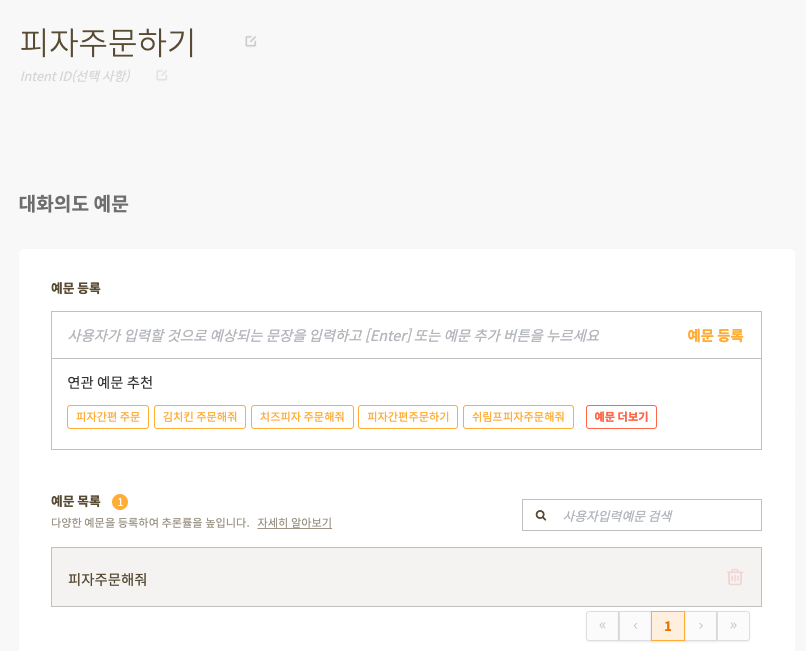Select page 1 in pagination
This screenshot has height=651, width=806.
[668, 626]
